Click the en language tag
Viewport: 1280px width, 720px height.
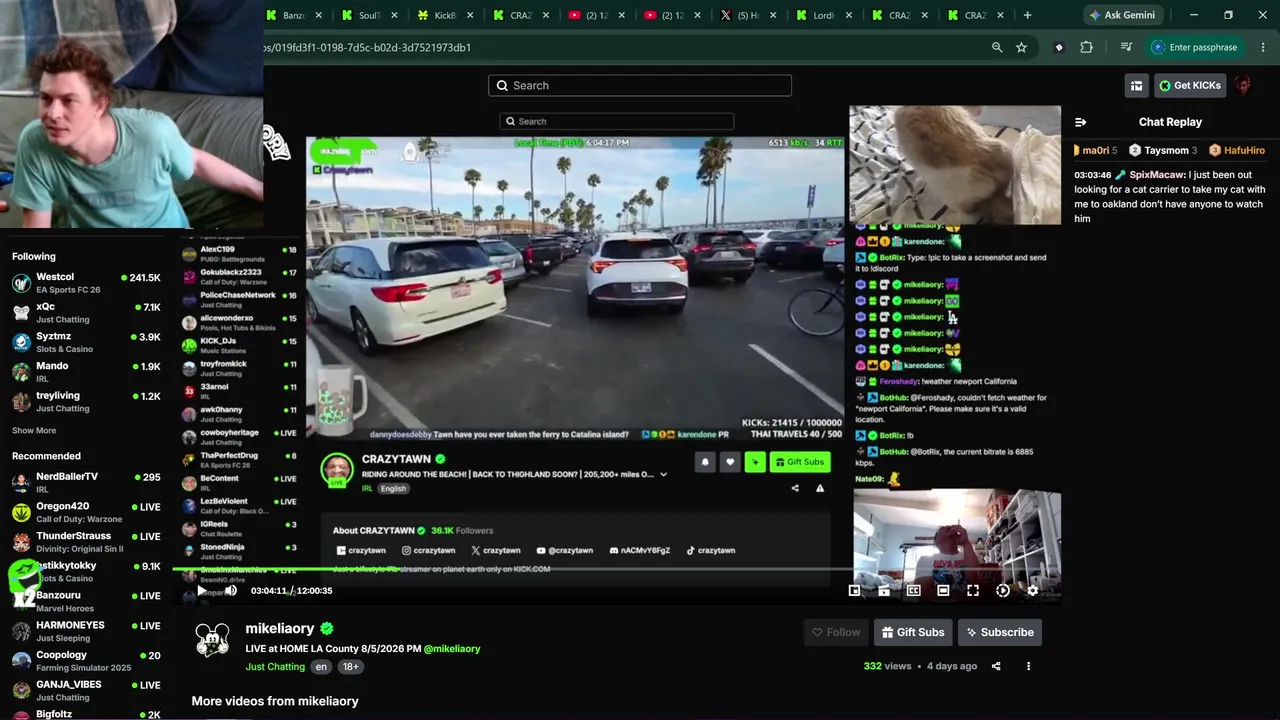coord(321,667)
